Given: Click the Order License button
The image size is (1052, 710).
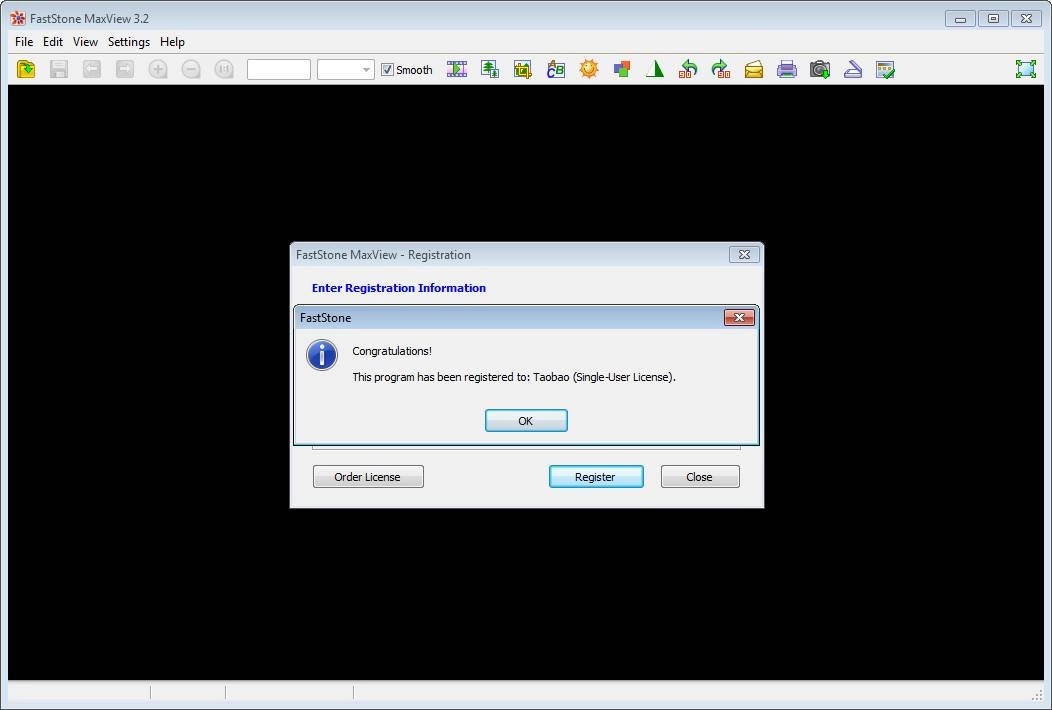Looking at the screenshot, I should point(368,476).
